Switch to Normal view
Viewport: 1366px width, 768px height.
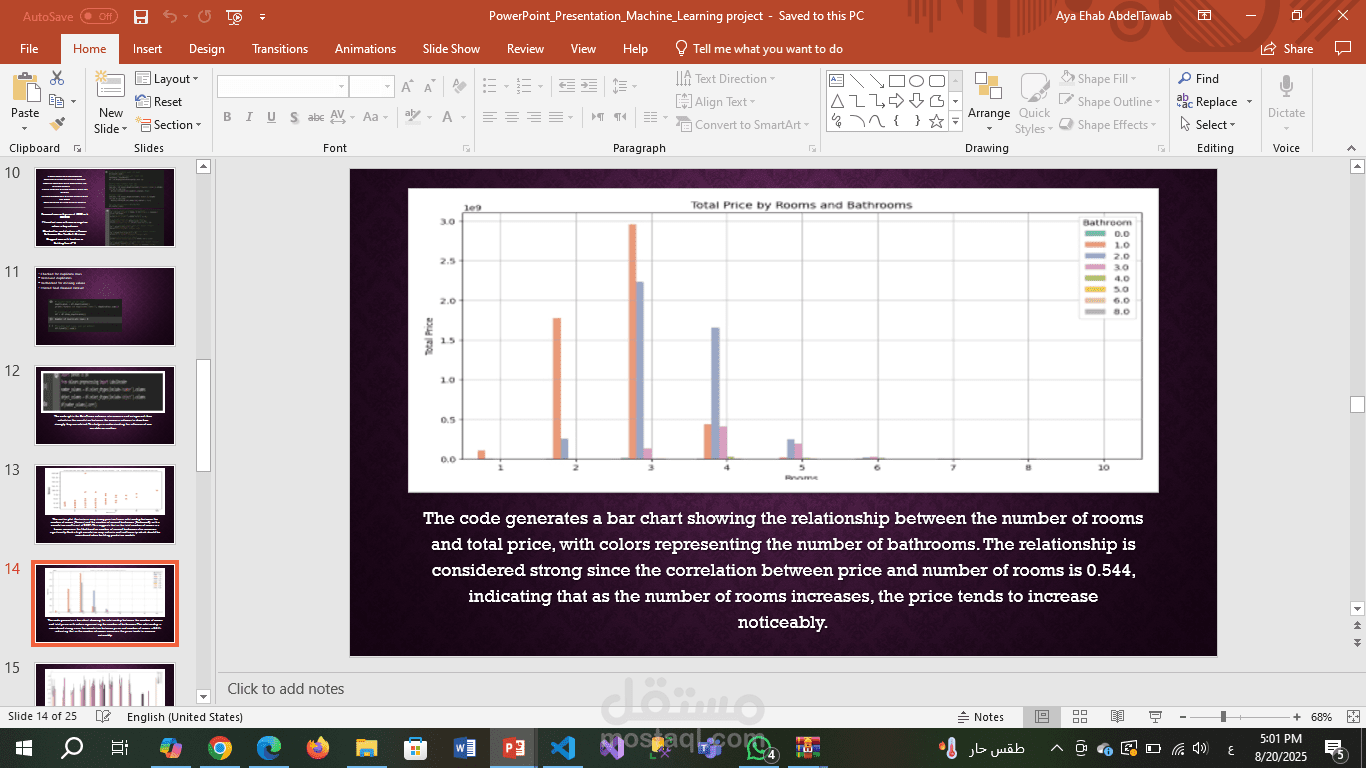pyautogui.click(x=1041, y=717)
